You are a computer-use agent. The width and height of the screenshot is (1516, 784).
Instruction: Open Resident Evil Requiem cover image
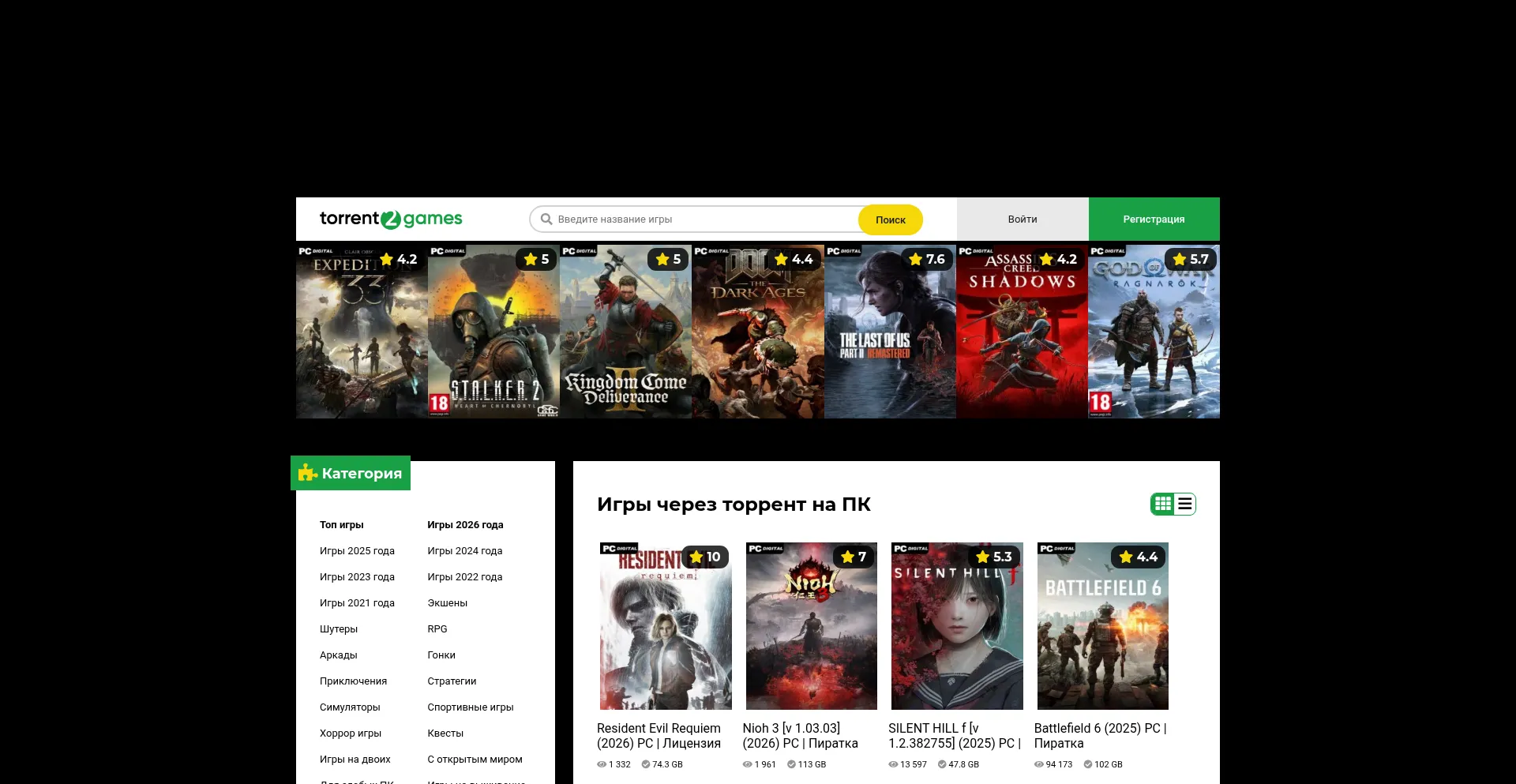click(666, 626)
